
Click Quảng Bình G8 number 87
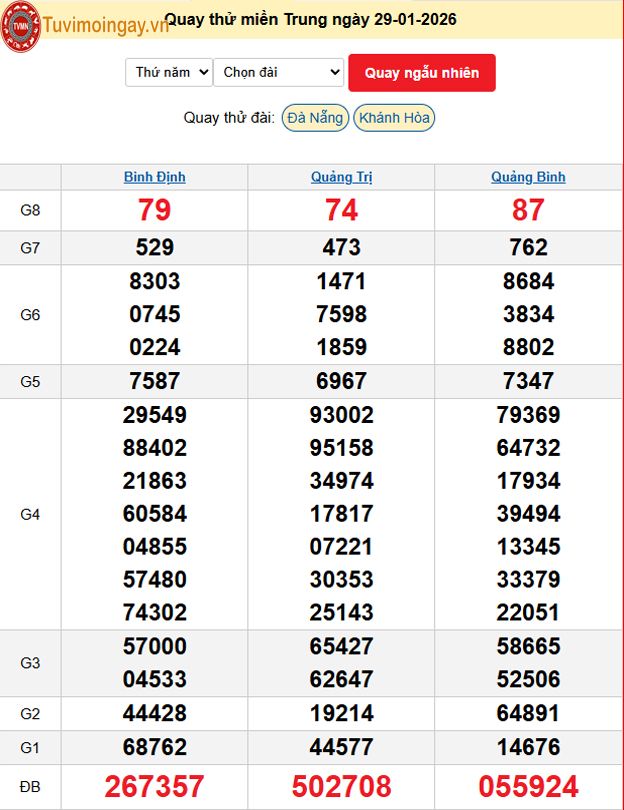point(528,210)
